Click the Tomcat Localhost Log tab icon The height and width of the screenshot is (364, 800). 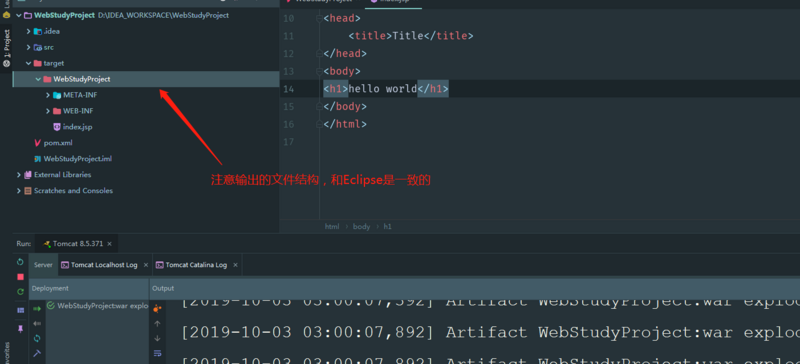click(65, 265)
